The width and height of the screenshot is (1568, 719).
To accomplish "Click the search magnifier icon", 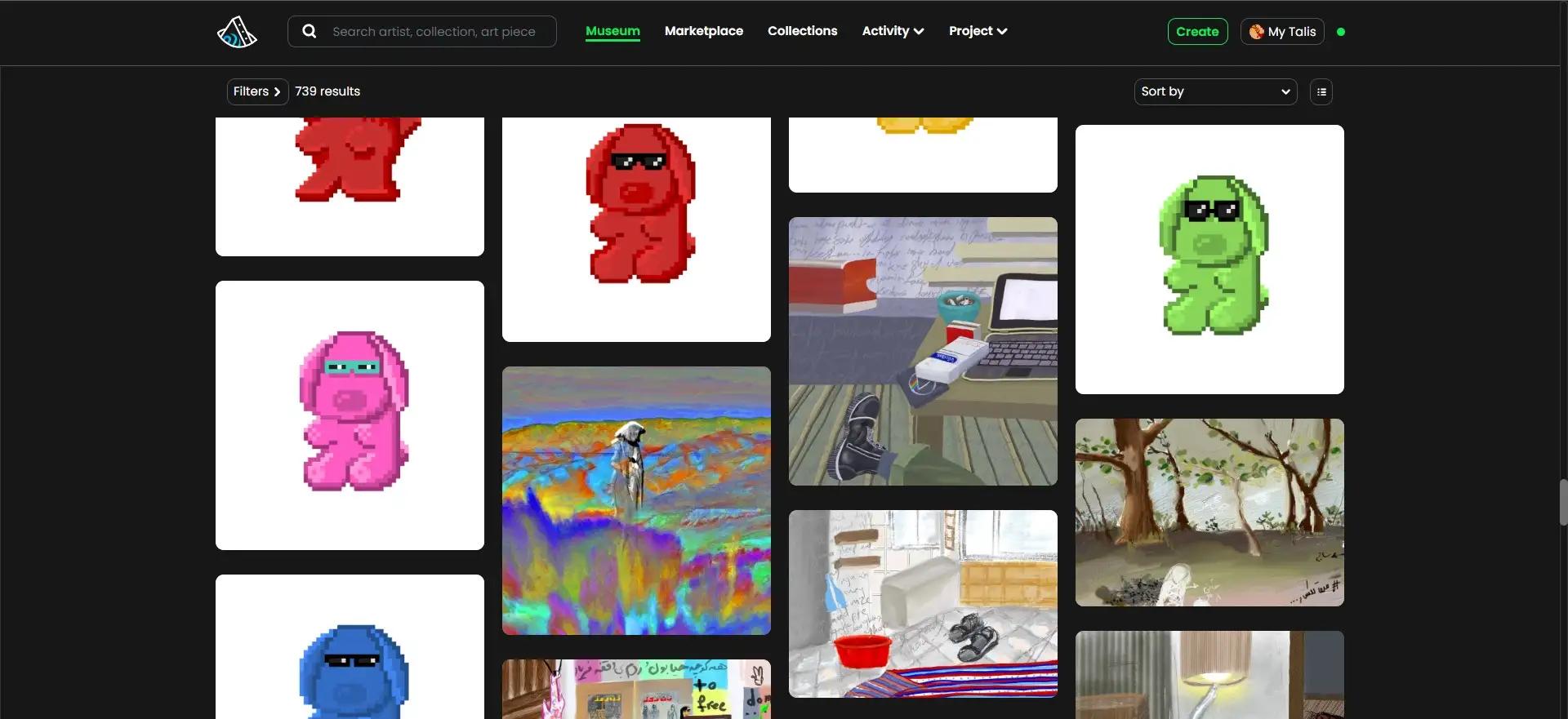I will [310, 32].
